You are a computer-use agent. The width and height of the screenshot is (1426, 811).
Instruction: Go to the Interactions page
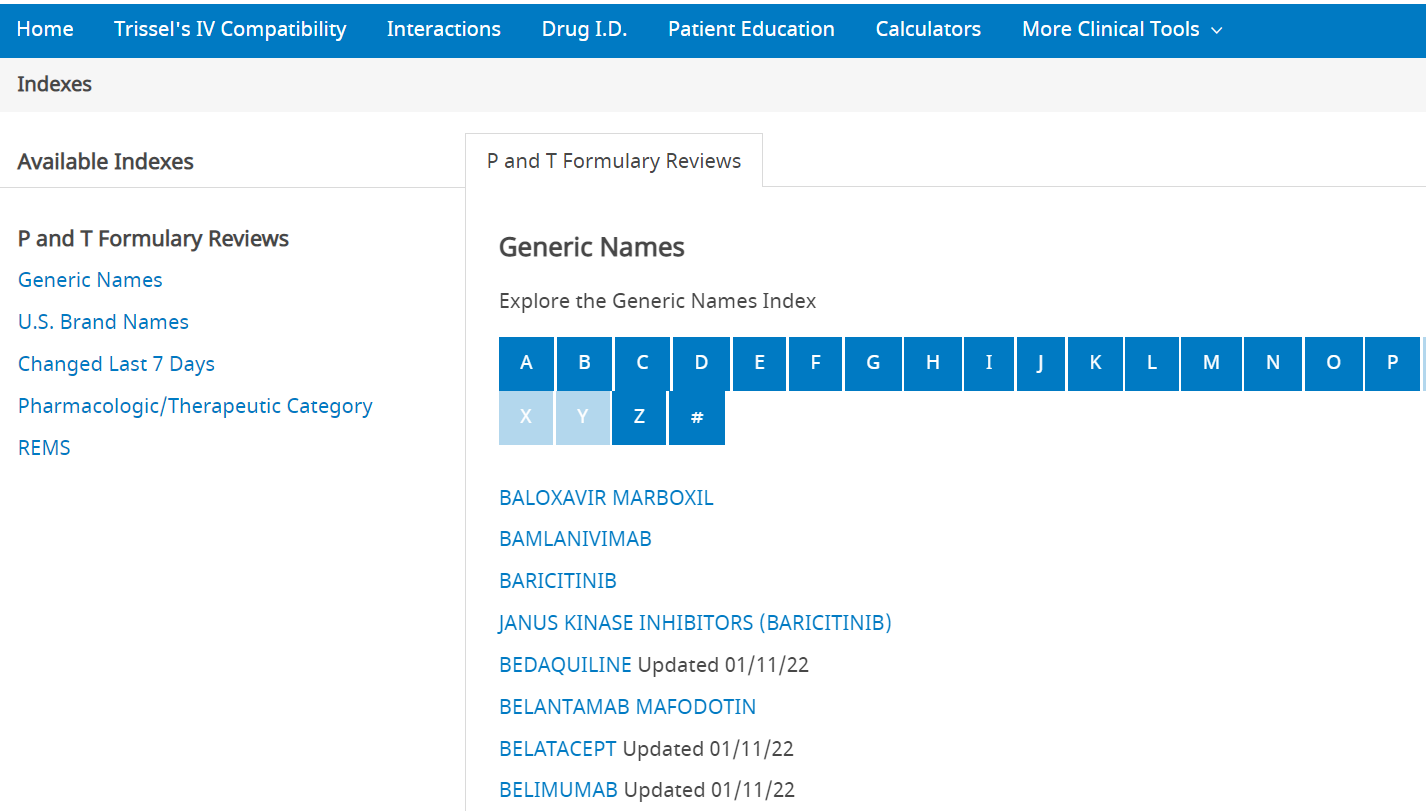pyautogui.click(x=443, y=29)
